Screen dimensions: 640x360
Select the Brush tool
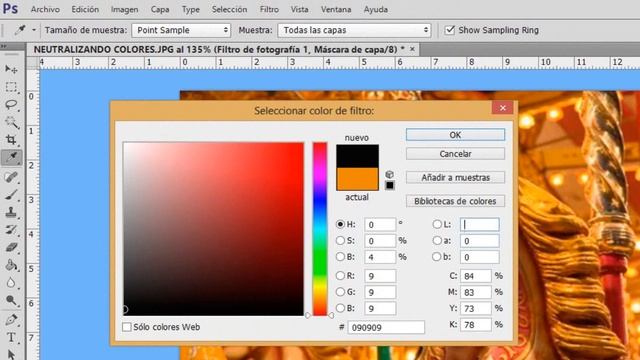pyautogui.click(x=11, y=195)
